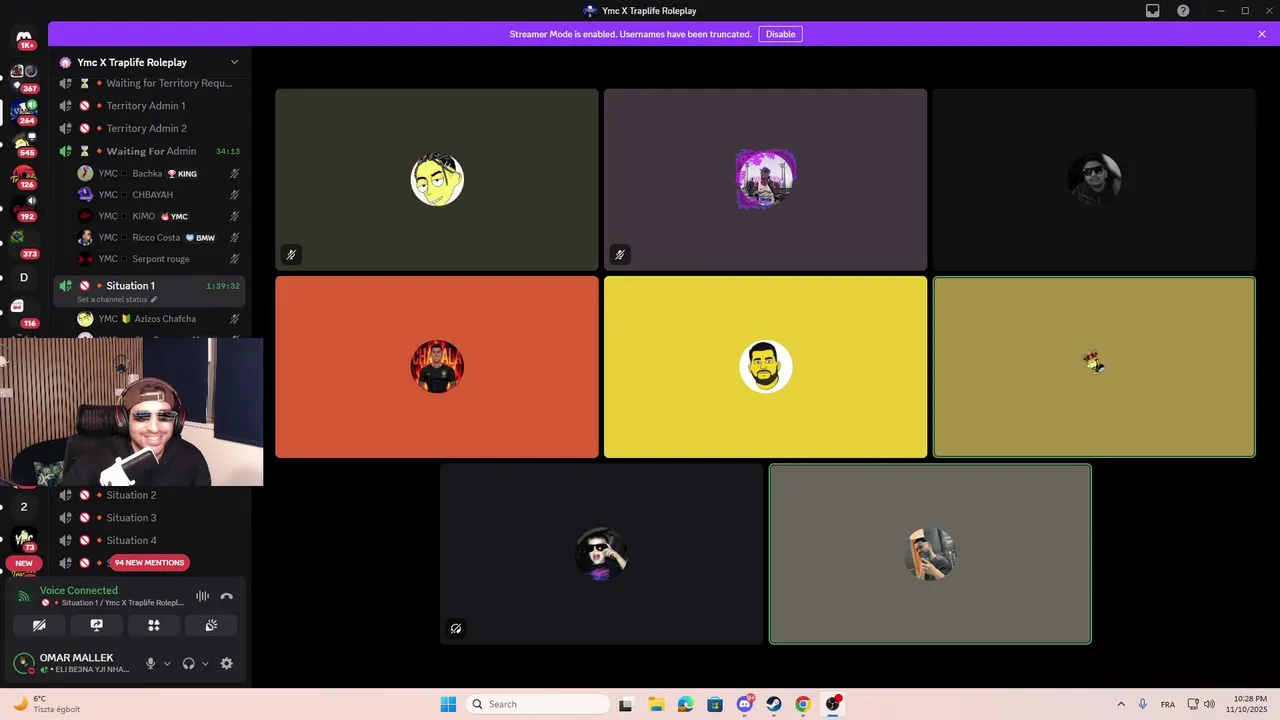
Task: Set a channel status for Situation 1
Action: point(117,299)
